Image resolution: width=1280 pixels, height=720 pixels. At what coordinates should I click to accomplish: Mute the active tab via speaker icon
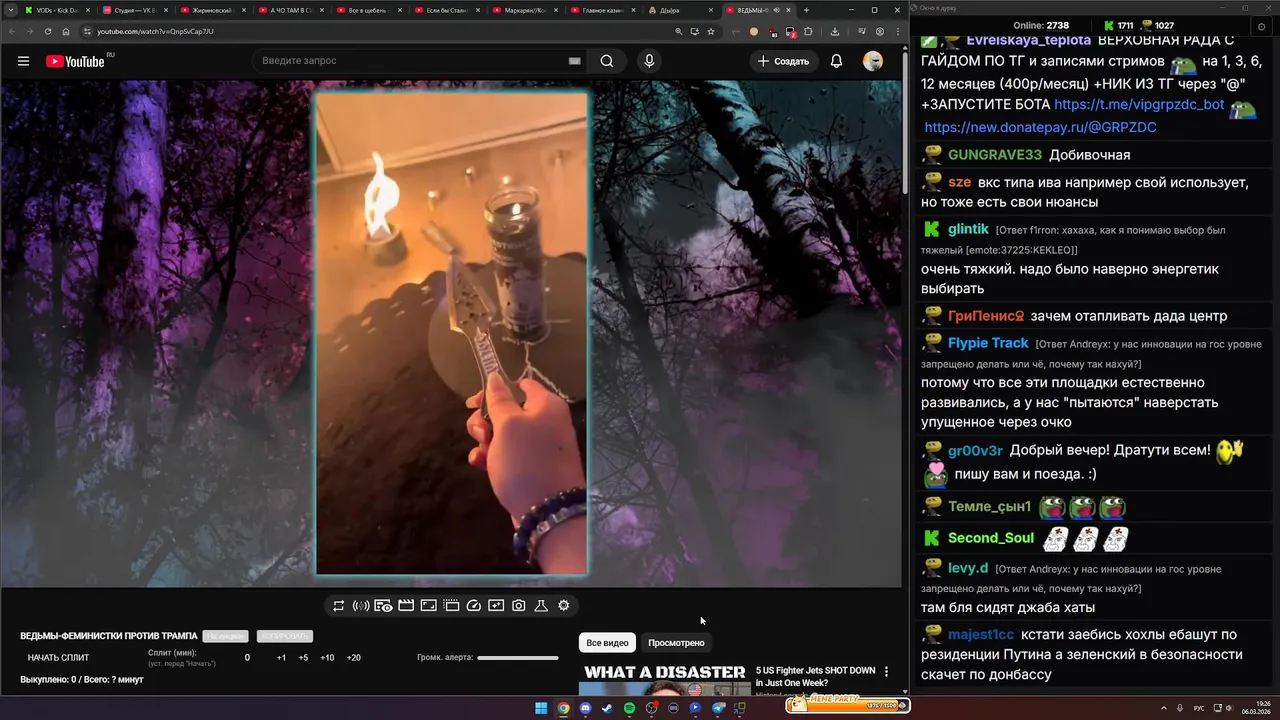coord(777,10)
